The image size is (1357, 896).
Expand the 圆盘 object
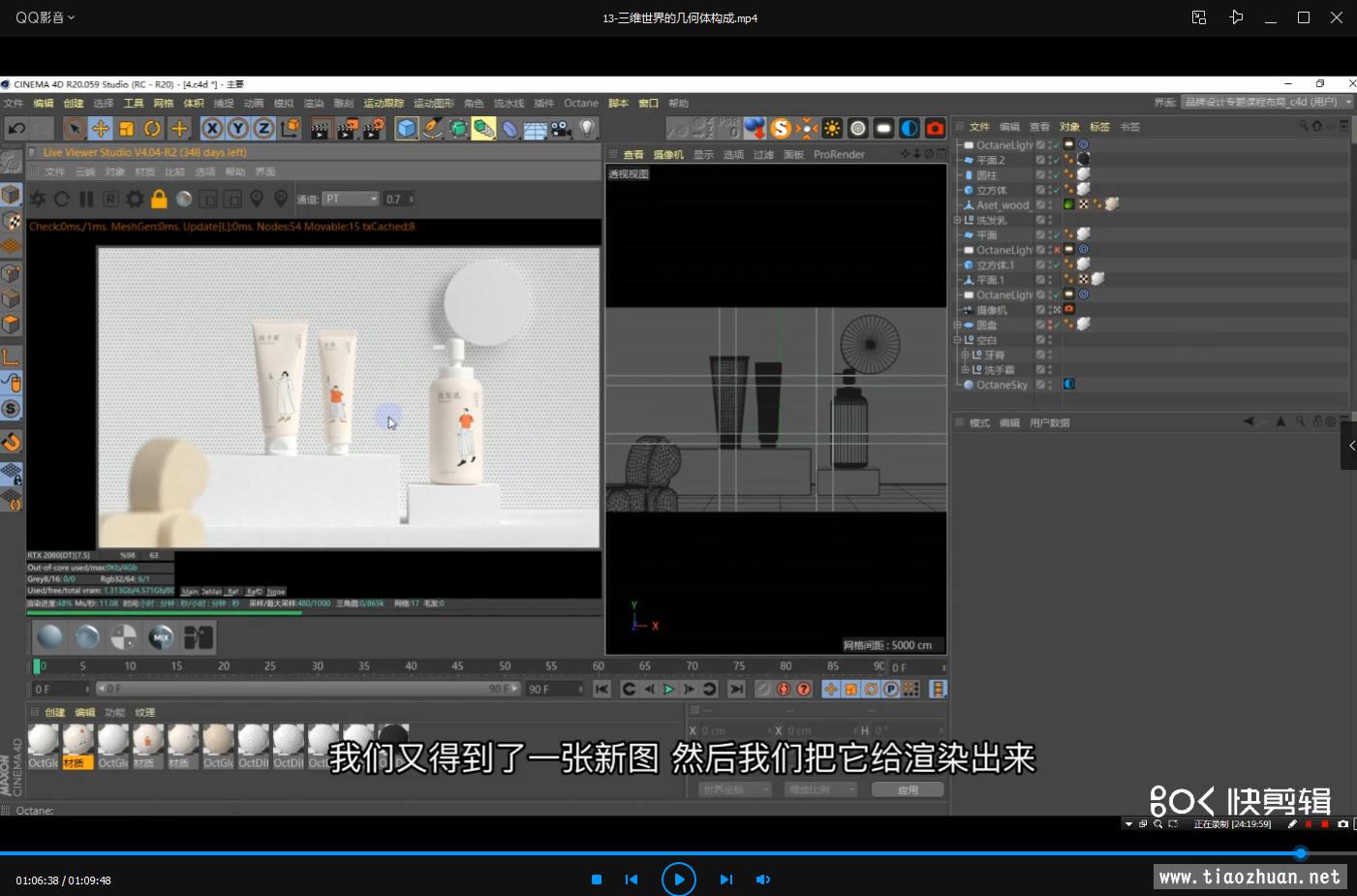tap(957, 324)
